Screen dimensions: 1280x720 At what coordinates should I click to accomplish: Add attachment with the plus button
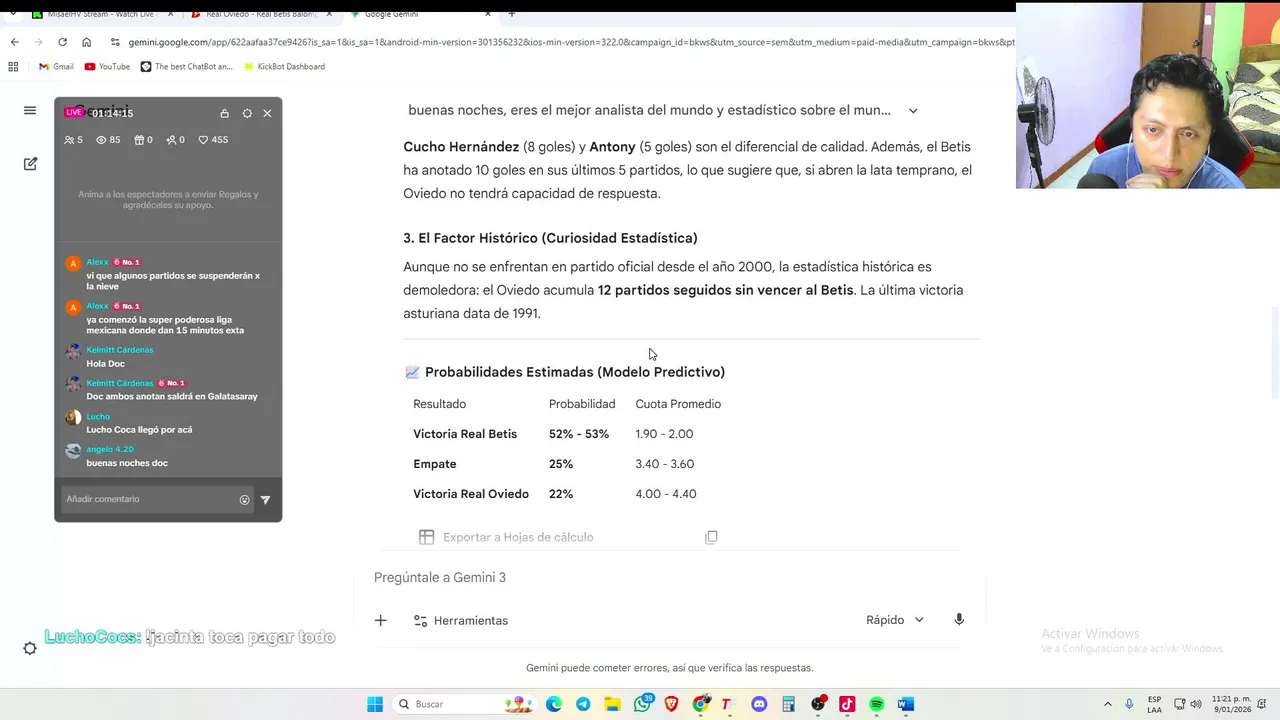(380, 621)
